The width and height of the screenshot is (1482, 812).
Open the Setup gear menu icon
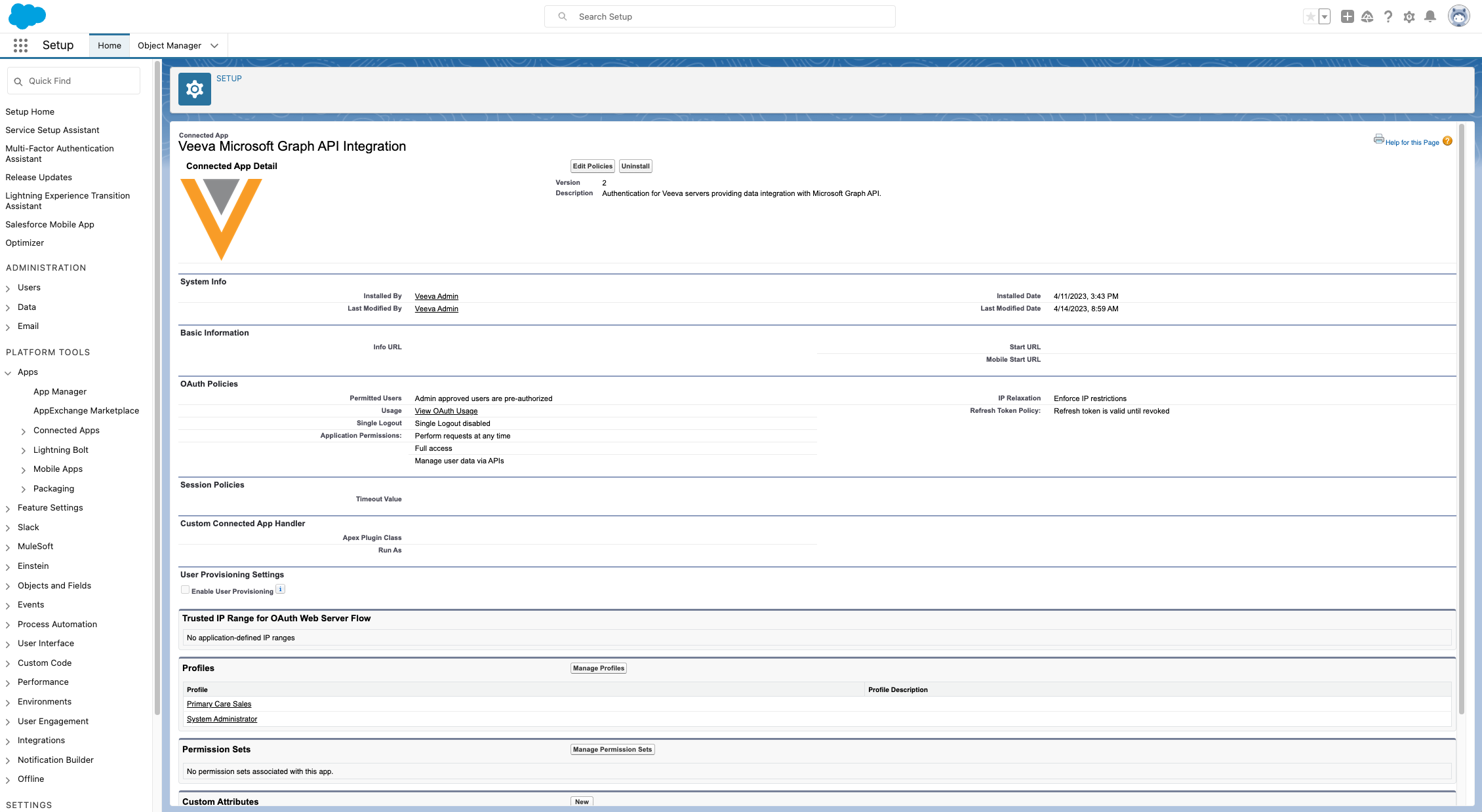click(x=1409, y=17)
